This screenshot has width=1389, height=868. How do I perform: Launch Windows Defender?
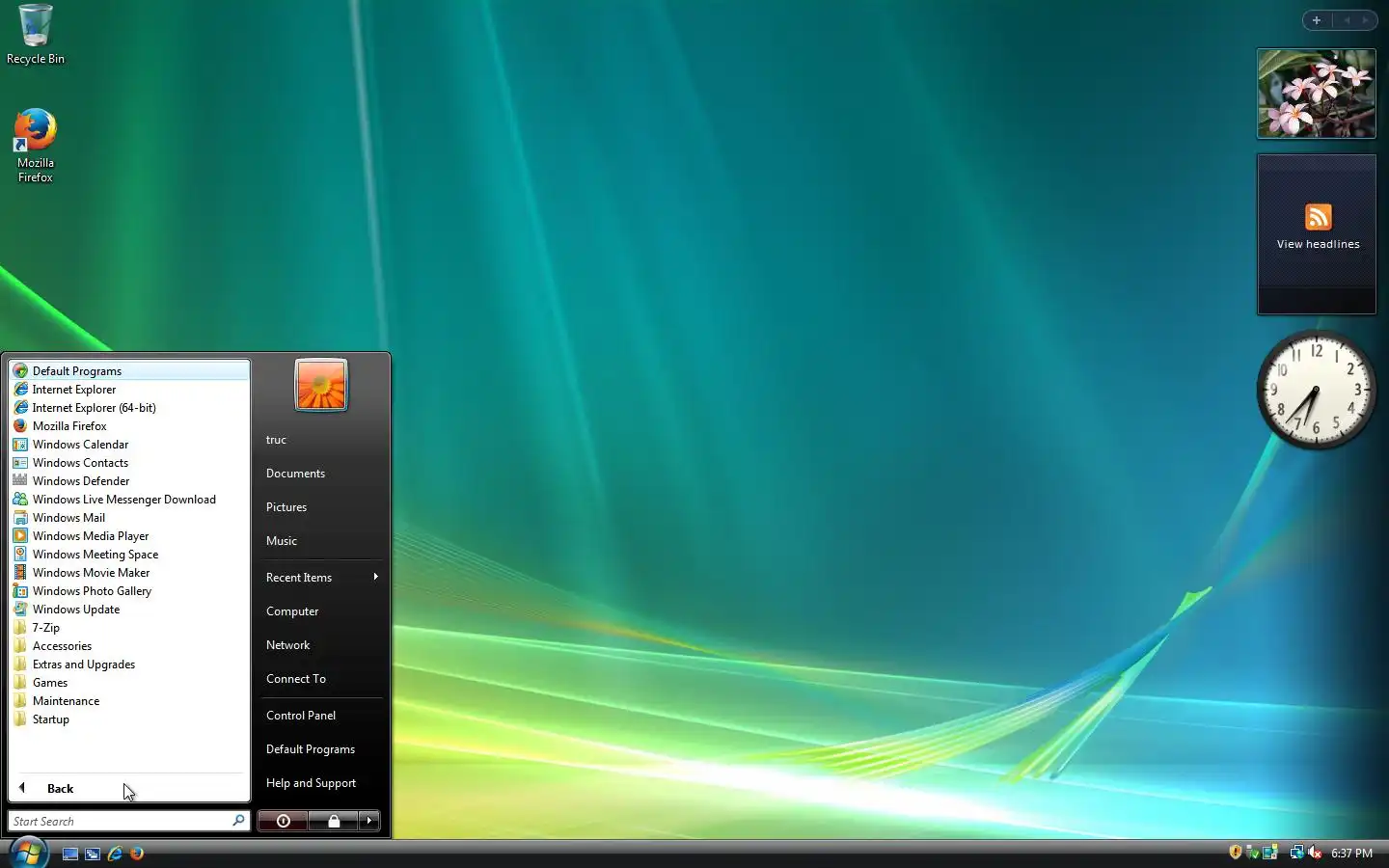[129, 480]
